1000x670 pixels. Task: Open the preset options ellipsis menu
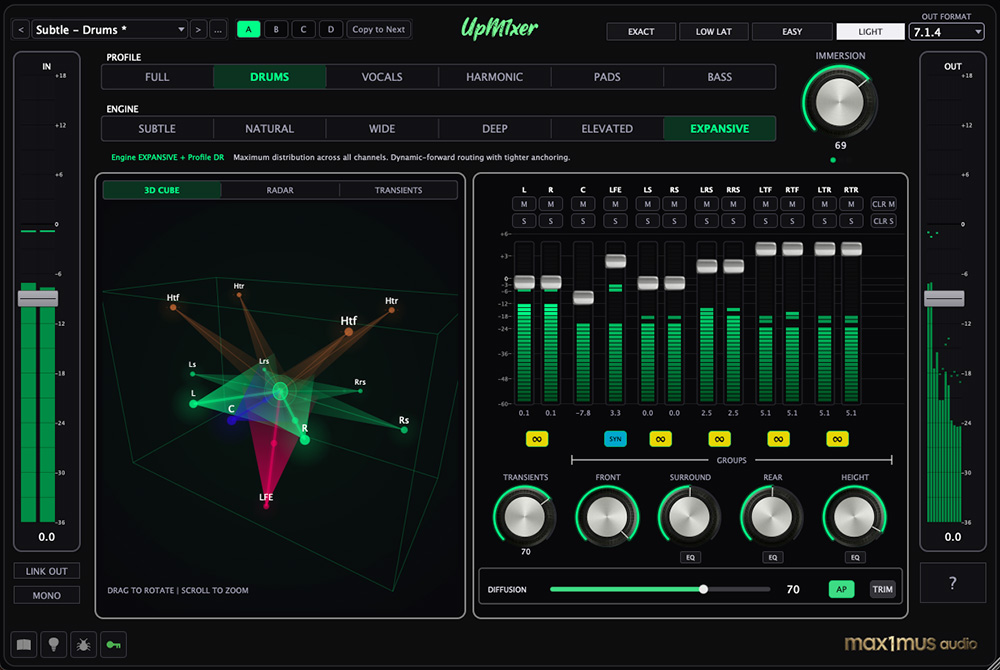(x=218, y=30)
